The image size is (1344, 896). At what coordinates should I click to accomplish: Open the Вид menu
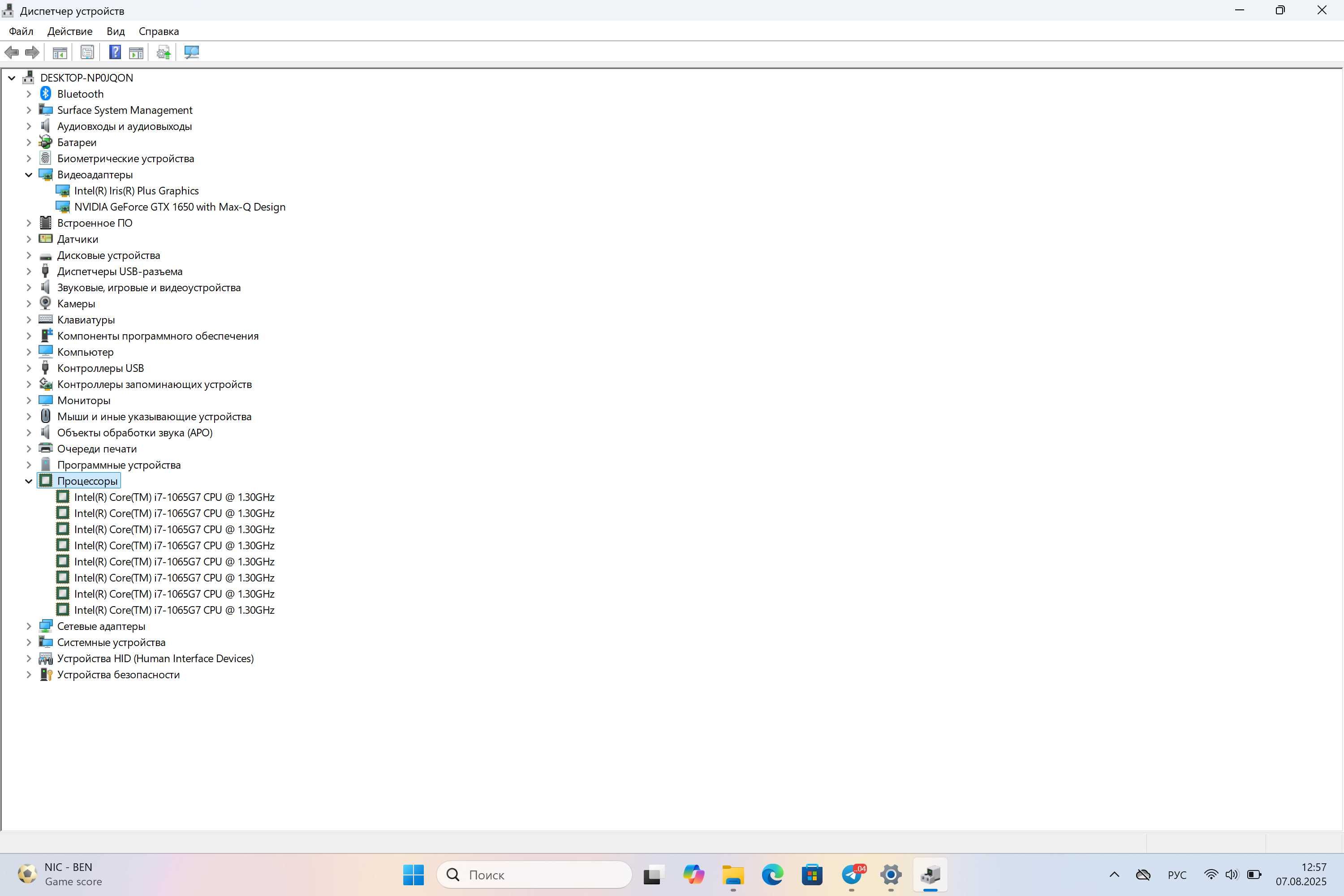(x=116, y=31)
